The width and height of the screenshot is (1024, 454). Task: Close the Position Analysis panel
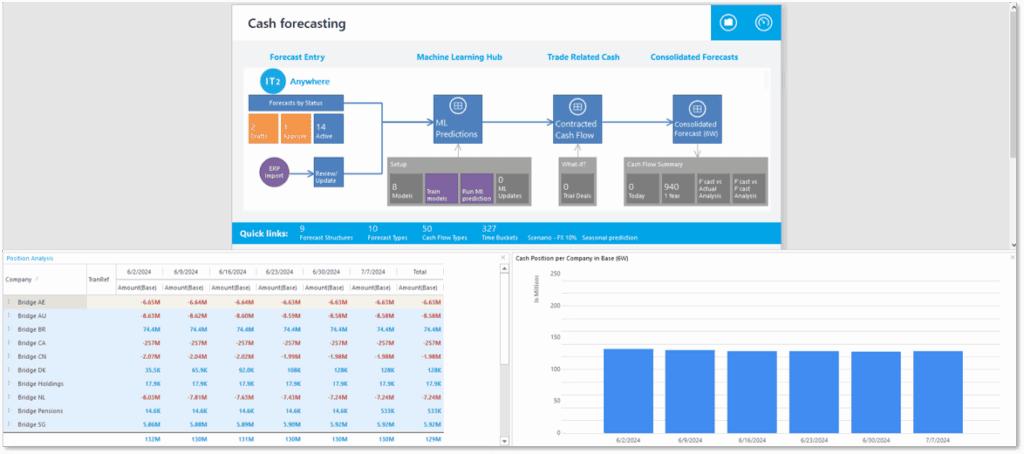pyautogui.click(x=503, y=258)
